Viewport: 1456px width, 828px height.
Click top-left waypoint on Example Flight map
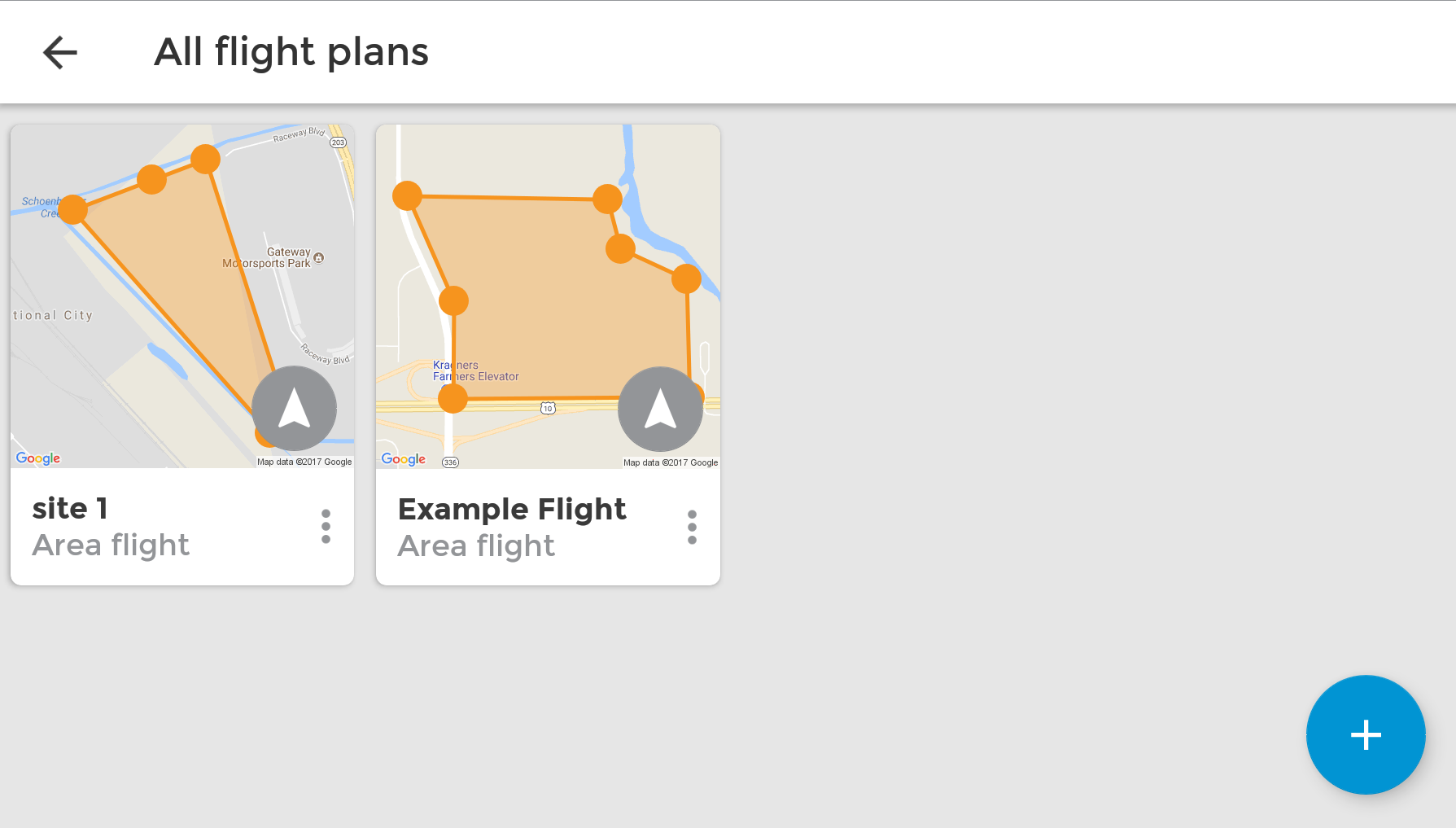point(407,195)
